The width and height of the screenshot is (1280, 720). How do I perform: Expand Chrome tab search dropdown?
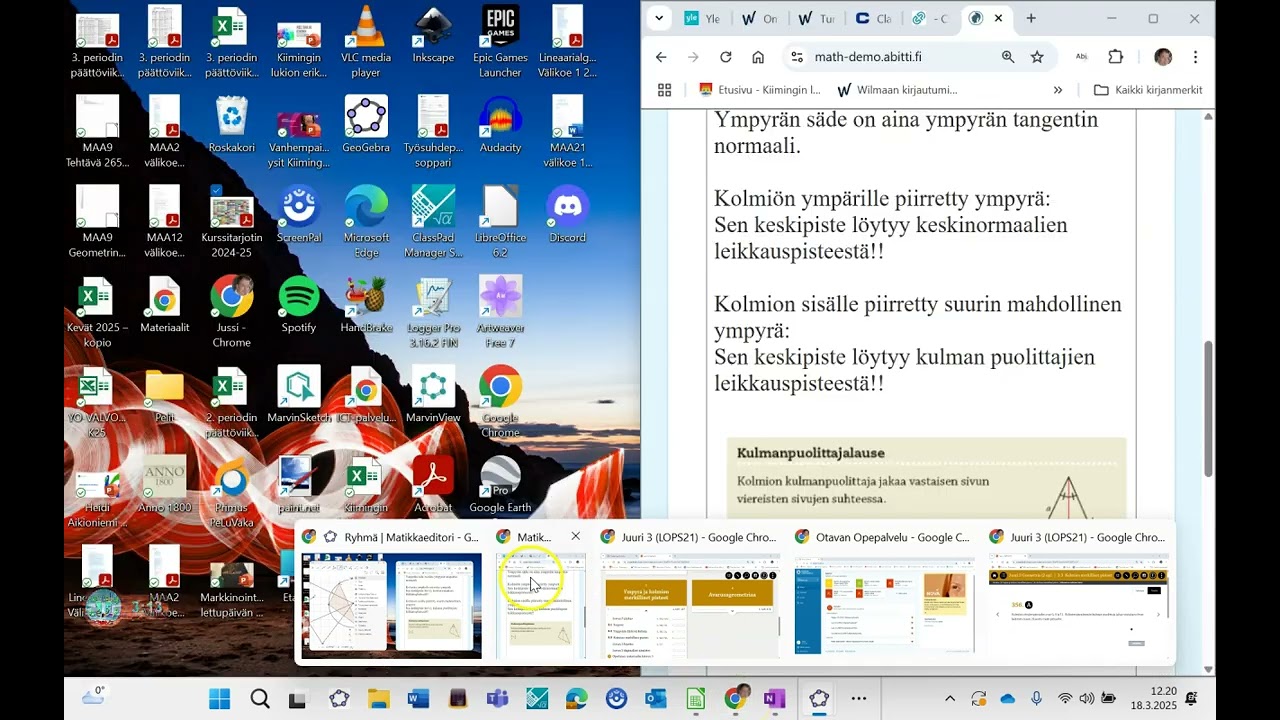[658, 18]
